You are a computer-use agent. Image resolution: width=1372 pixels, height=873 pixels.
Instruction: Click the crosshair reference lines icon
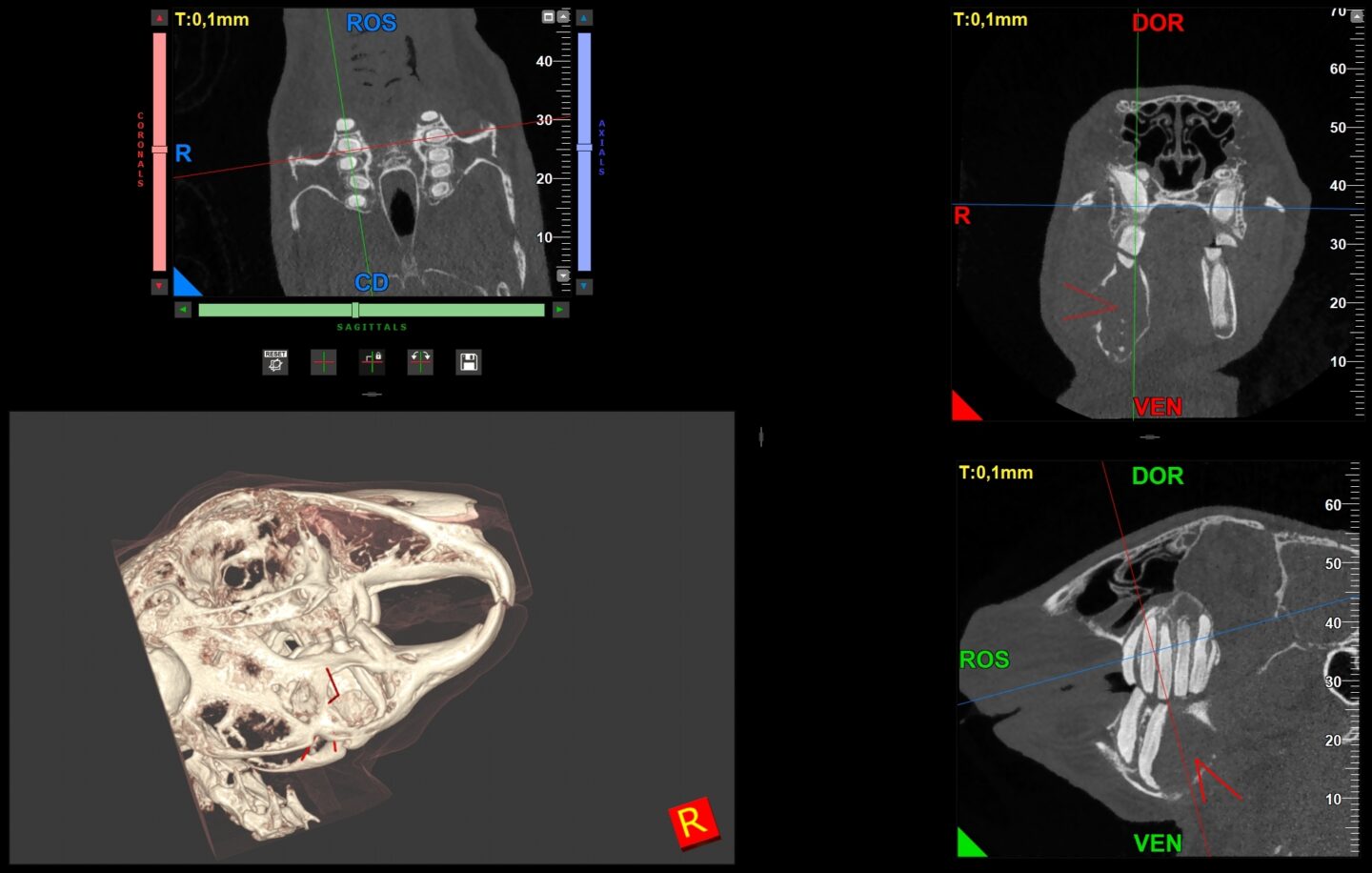[x=324, y=362]
